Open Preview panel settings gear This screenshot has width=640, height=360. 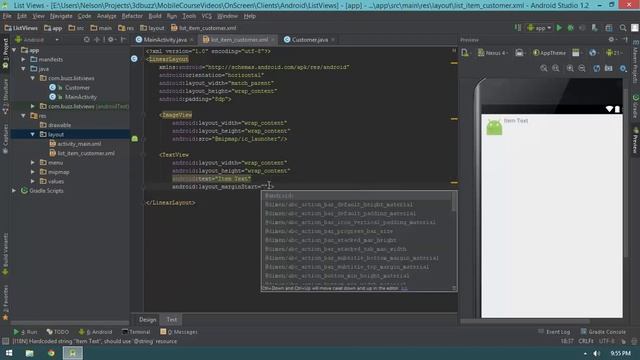(x=611, y=40)
